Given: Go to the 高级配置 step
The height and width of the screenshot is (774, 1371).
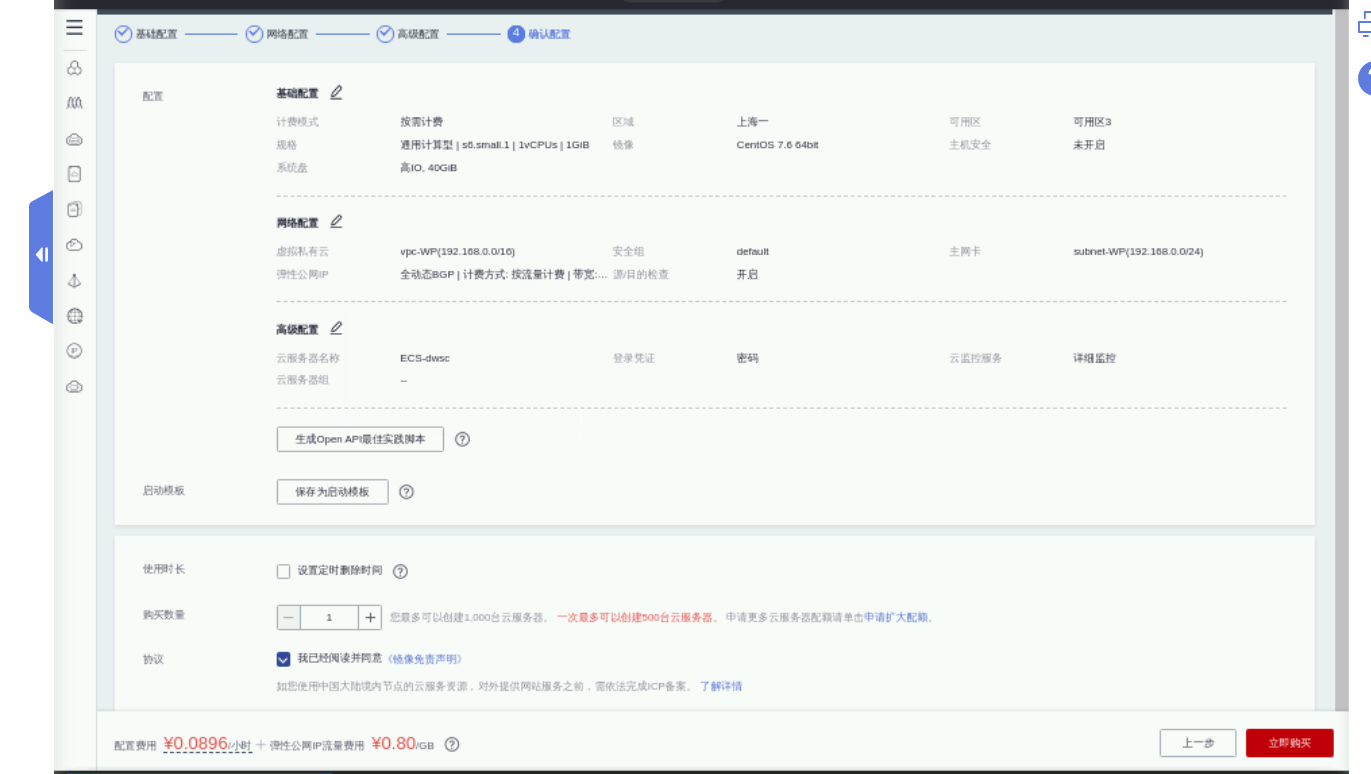Looking at the screenshot, I should (x=407, y=34).
